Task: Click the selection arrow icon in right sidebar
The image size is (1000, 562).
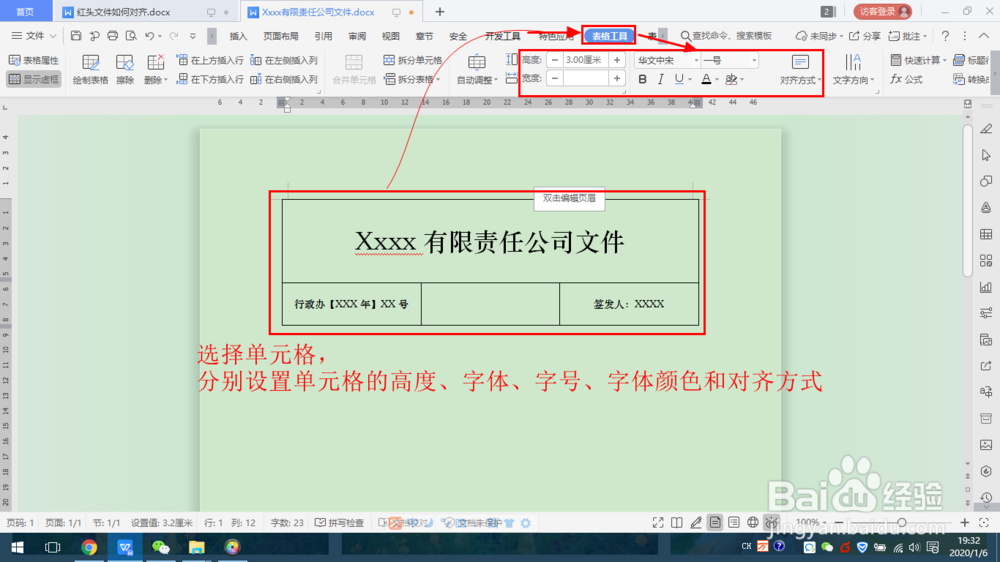Action: pyautogui.click(x=986, y=155)
